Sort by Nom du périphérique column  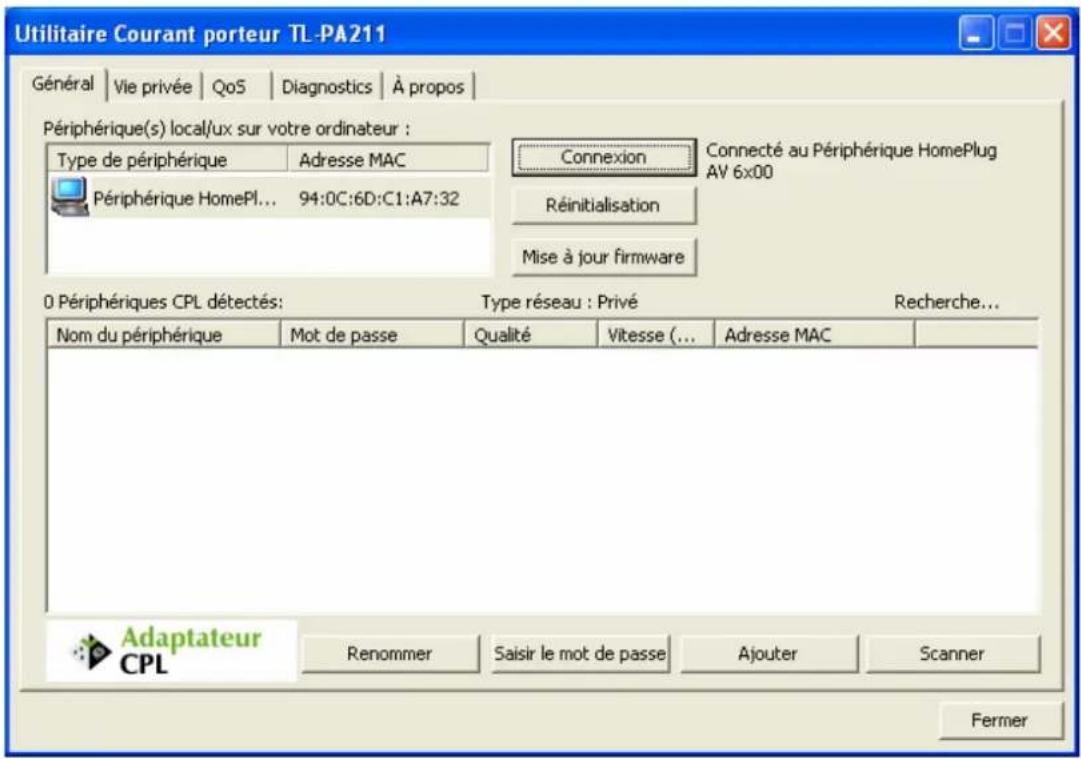pyautogui.click(x=163, y=335)
